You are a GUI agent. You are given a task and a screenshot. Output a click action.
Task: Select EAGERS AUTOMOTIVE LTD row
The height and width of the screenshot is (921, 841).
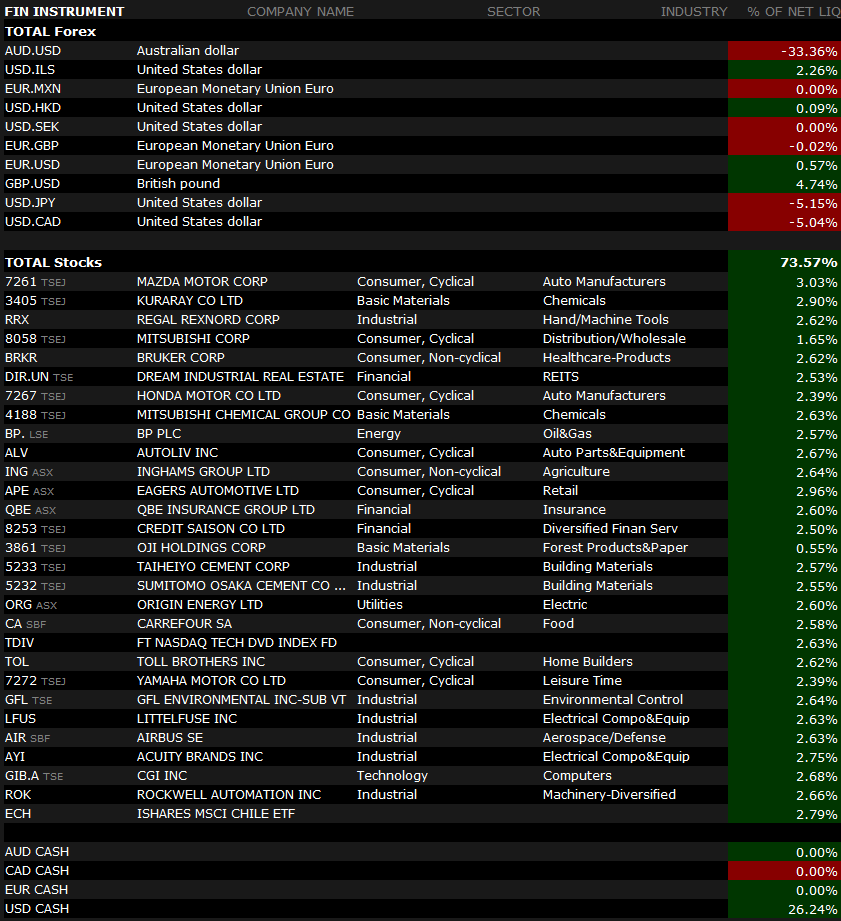click(x=420, y=491)
